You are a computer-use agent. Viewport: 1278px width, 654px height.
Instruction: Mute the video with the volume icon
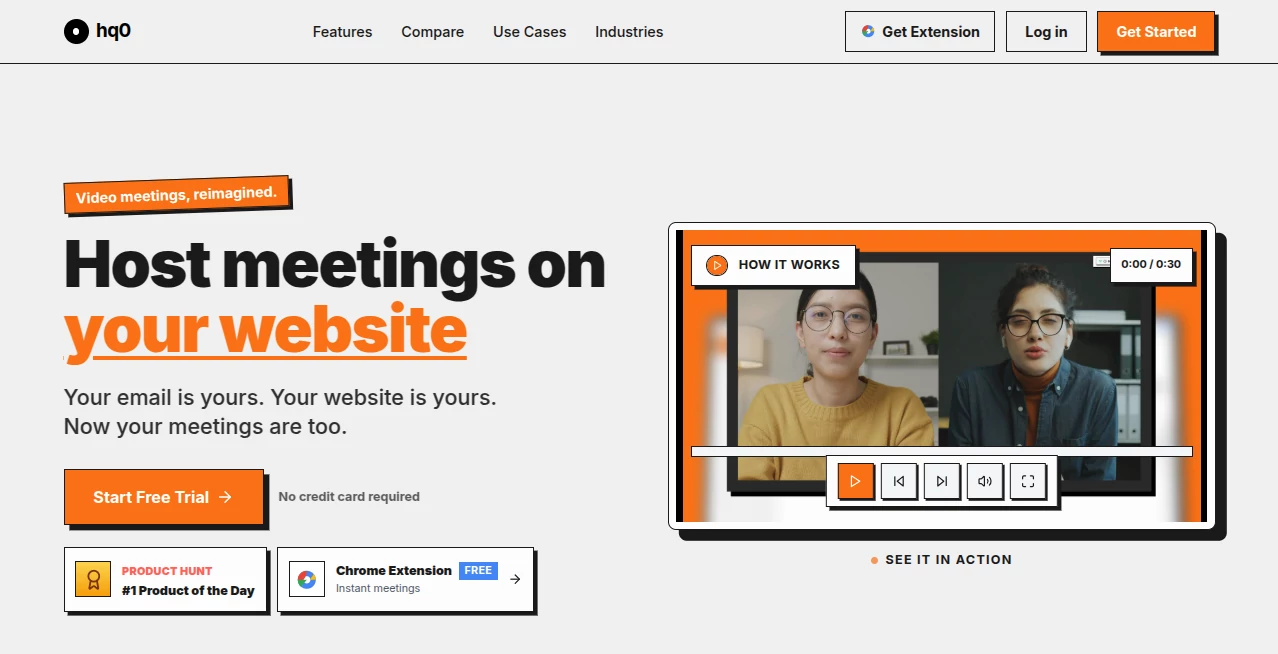pyautogui.click(x=985, y=481)
